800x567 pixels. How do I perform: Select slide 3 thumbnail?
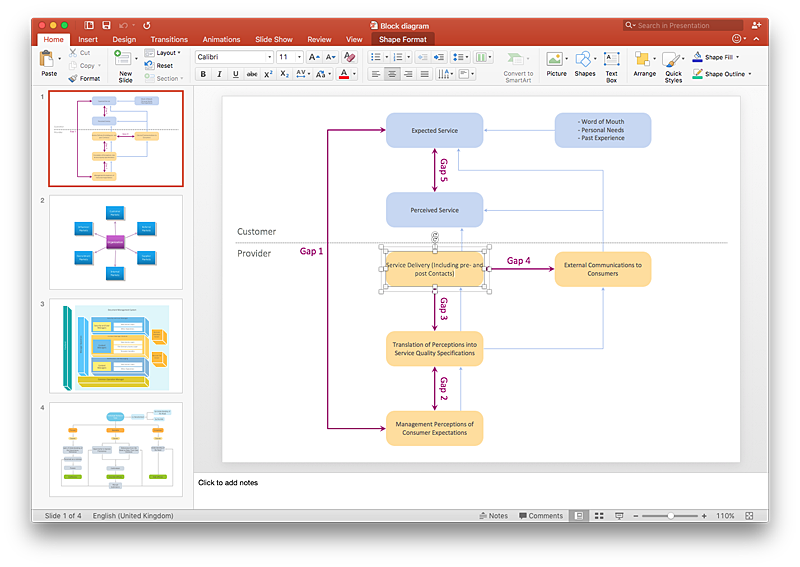(116, 346)
